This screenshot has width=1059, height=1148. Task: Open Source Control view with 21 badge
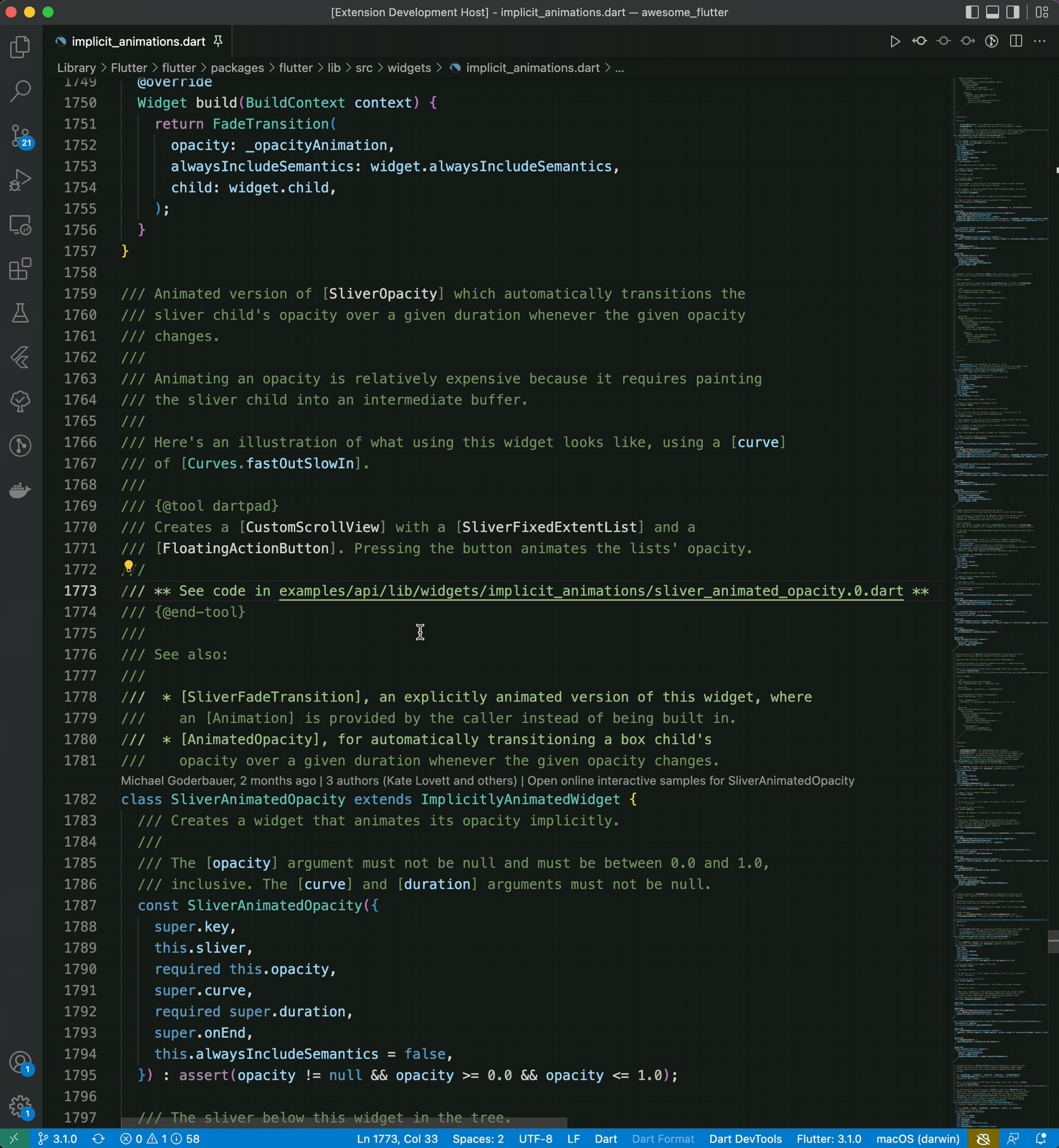[x=20, y=136]
